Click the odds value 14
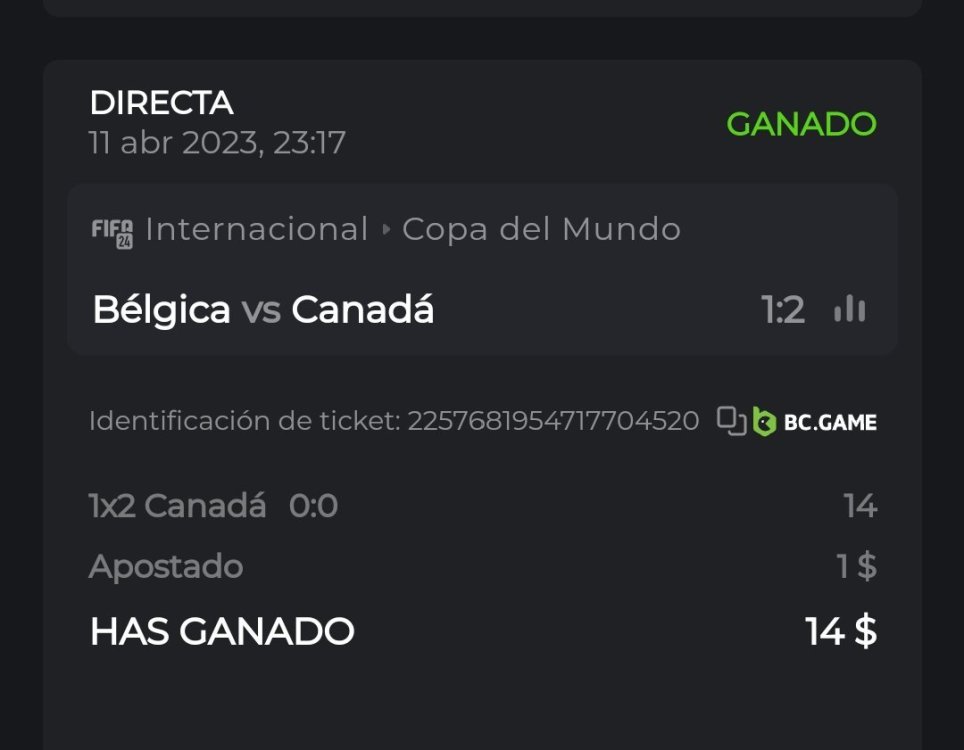 (860, 507)
